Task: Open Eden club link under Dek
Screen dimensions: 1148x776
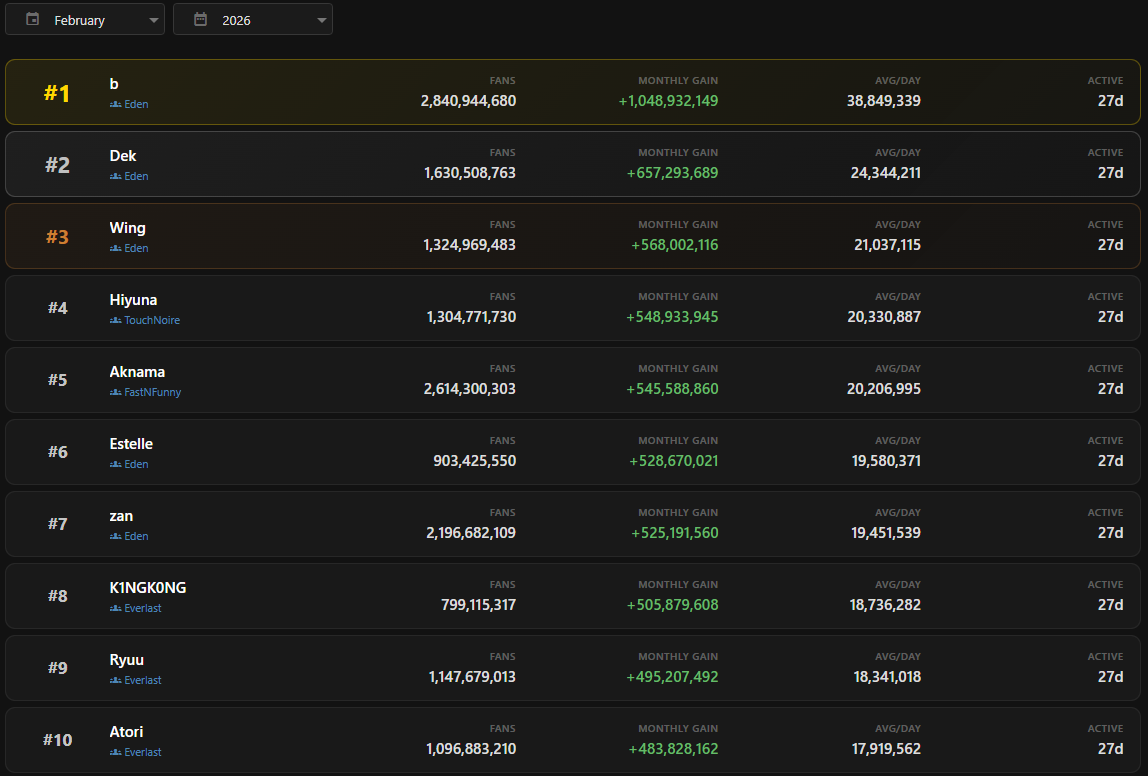Action: (136, 176)
